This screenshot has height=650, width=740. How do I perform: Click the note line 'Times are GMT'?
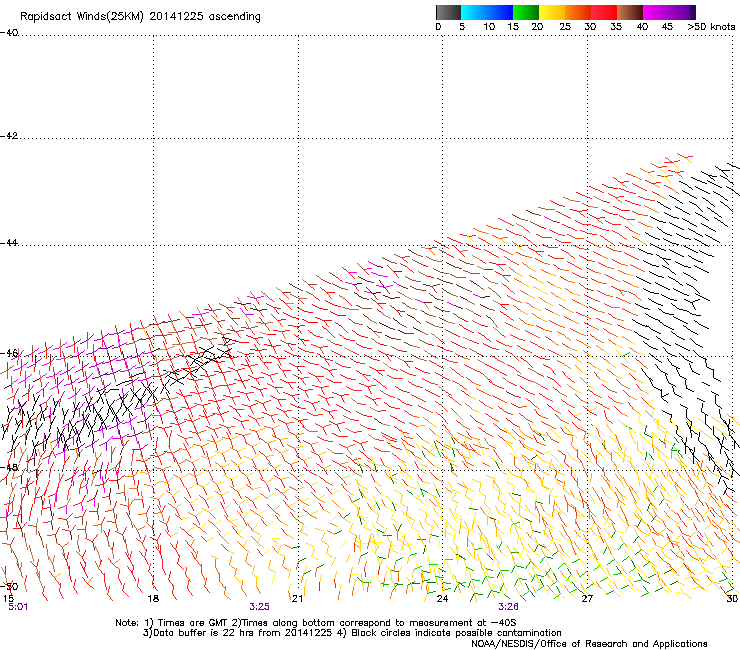(195, 623)
